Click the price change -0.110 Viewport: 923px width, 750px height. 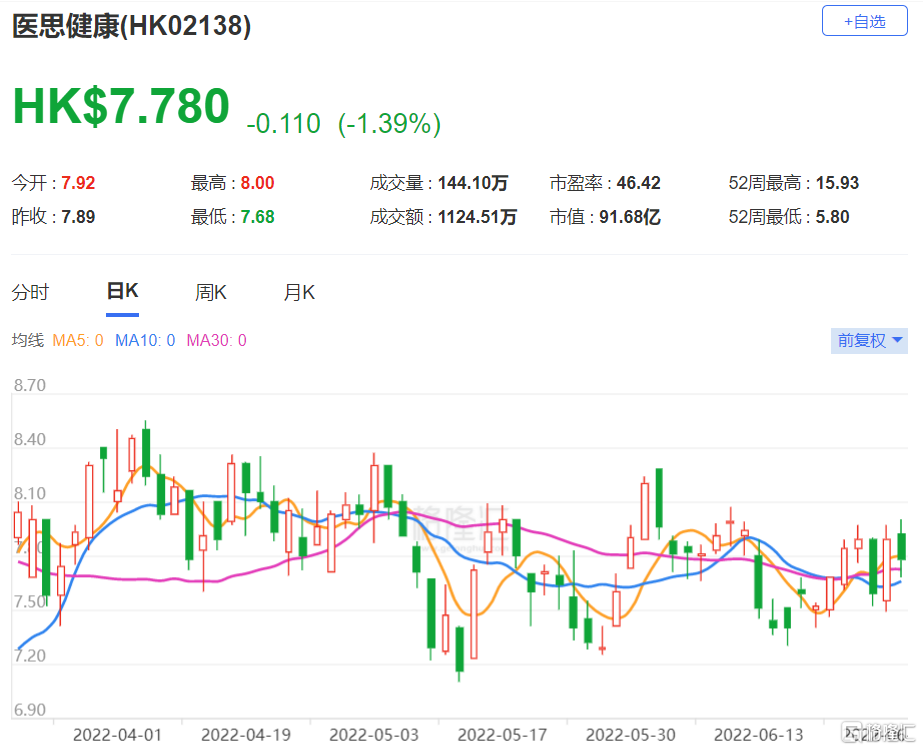283,124
